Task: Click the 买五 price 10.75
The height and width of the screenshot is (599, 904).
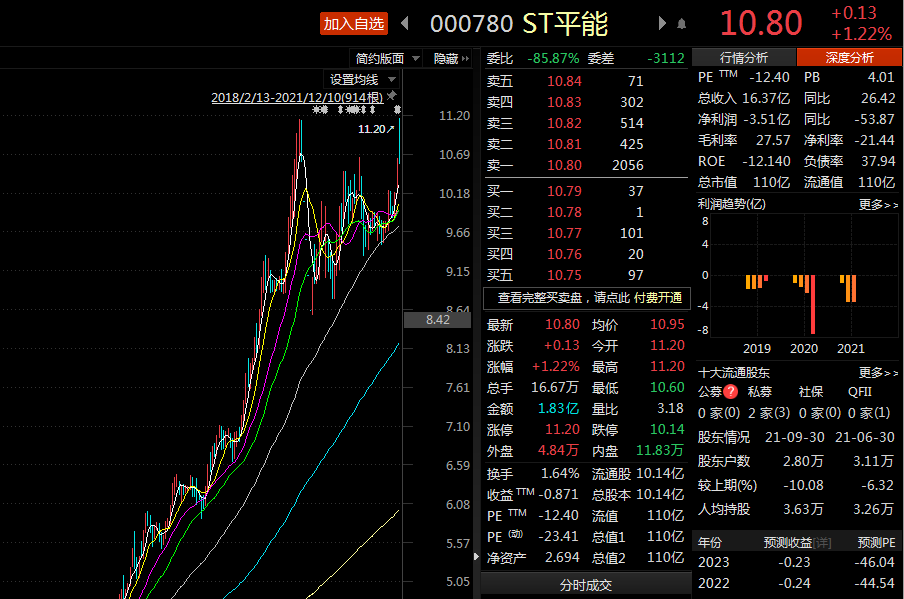Action: click(x=564, y=275)
